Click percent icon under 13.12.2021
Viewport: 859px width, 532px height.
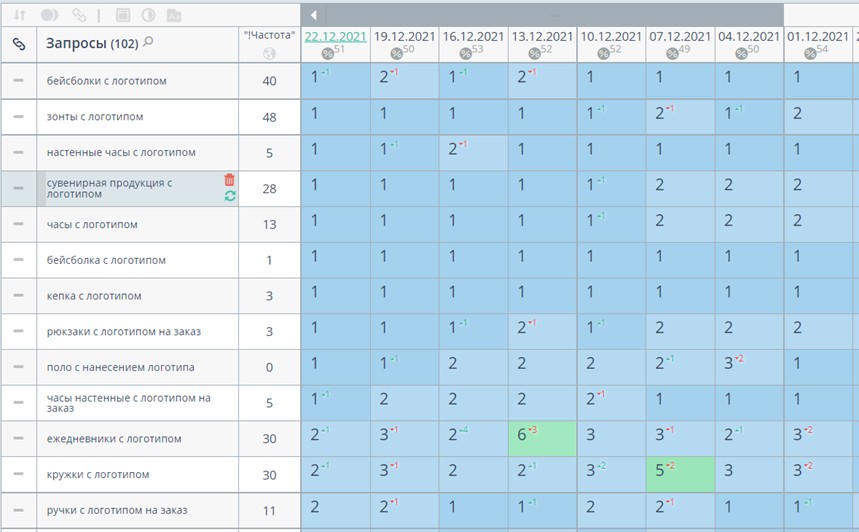(534, 53)
